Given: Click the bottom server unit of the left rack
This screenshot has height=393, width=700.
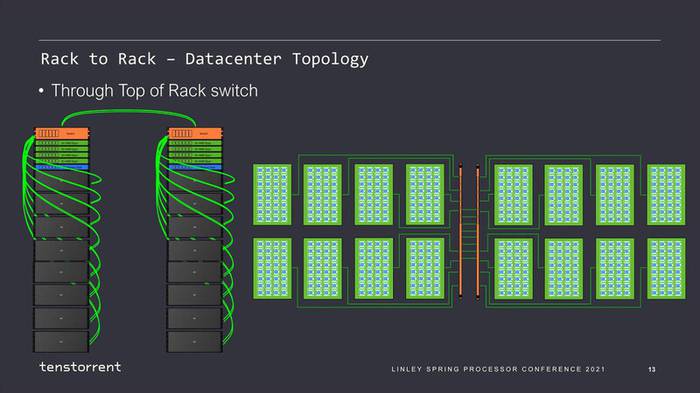Looking at the screenshot, I should (61, 342).
